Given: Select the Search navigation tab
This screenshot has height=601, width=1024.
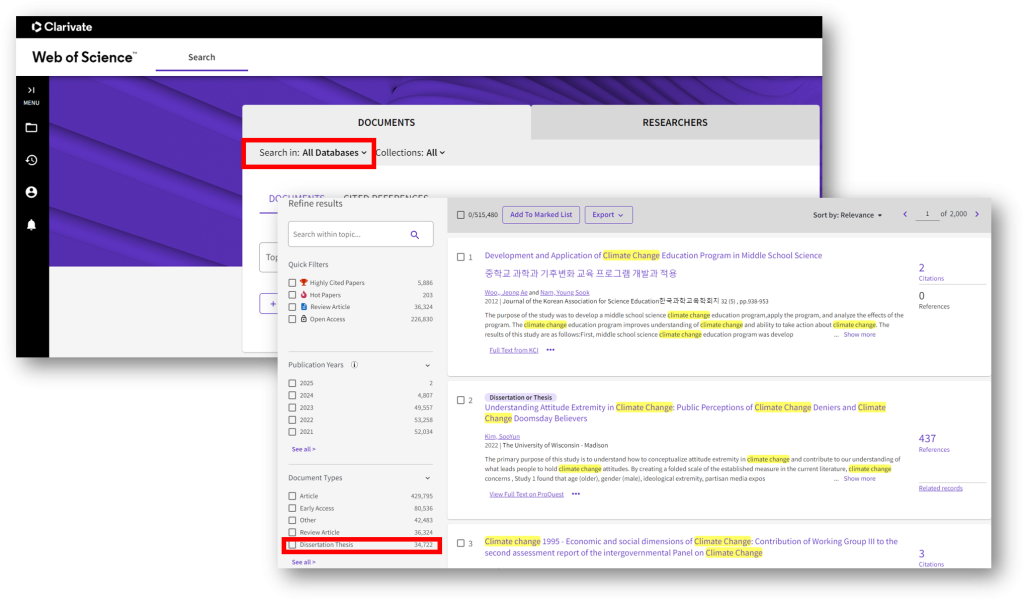Looking at the screenshot, I should (202, 57).
